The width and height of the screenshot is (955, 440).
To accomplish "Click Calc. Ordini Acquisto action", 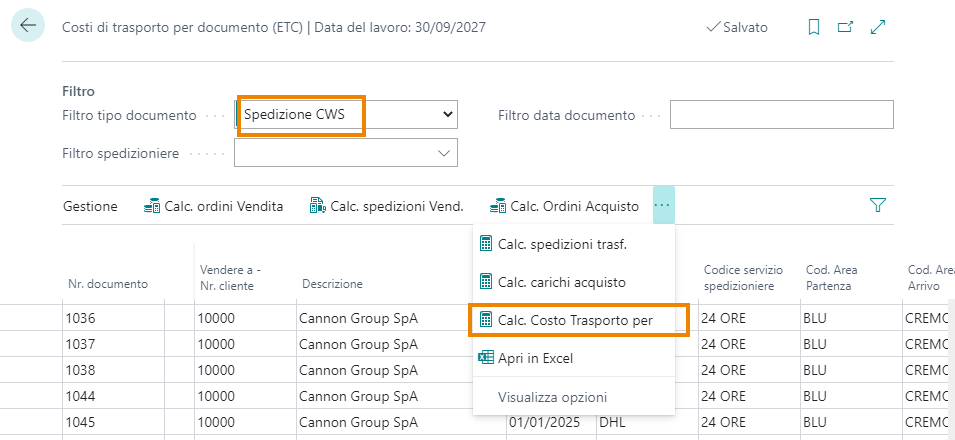I will click(x=564, y=206).
